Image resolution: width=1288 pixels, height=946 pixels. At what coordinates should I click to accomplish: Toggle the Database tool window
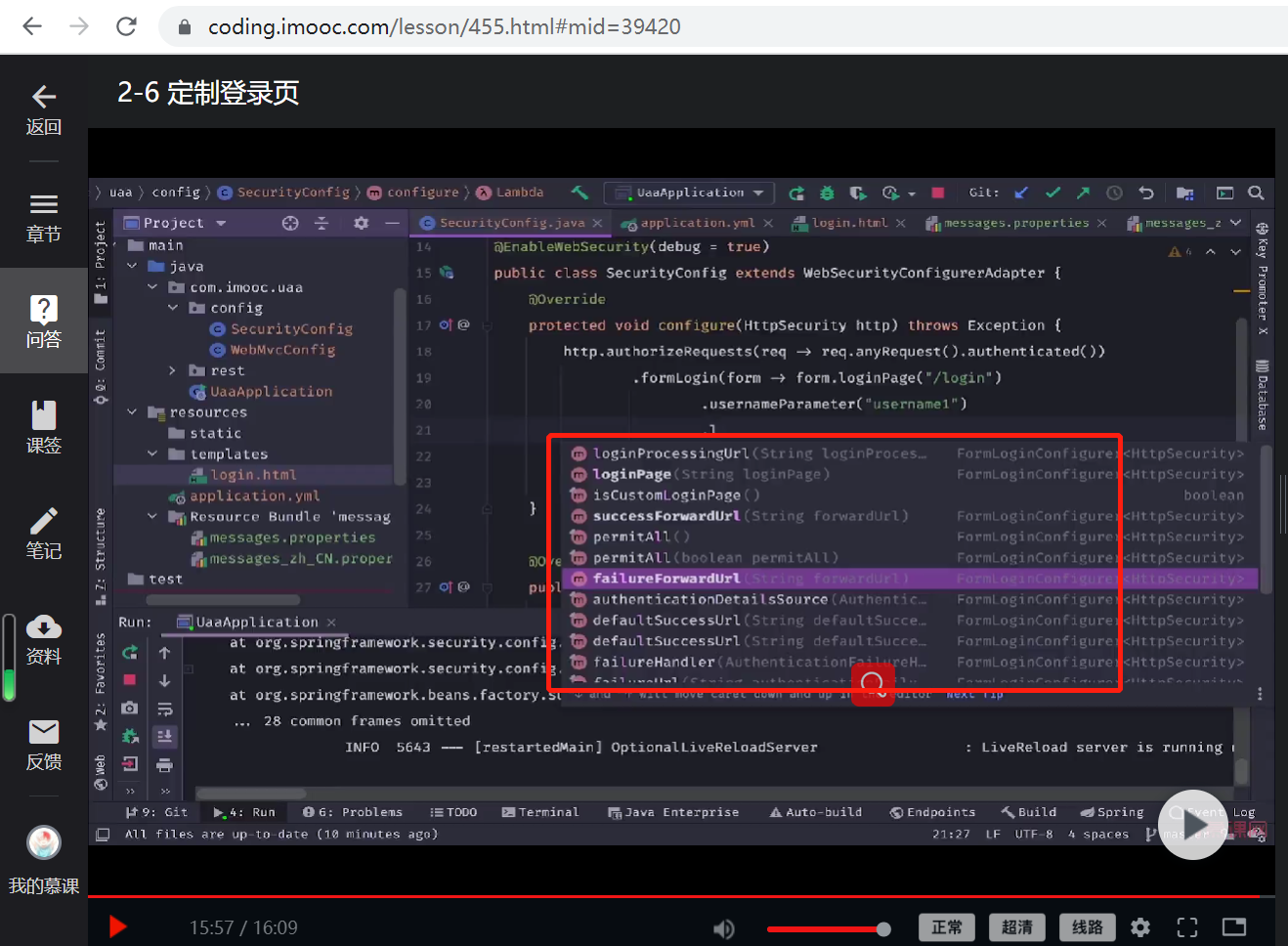pos(1262,396)
